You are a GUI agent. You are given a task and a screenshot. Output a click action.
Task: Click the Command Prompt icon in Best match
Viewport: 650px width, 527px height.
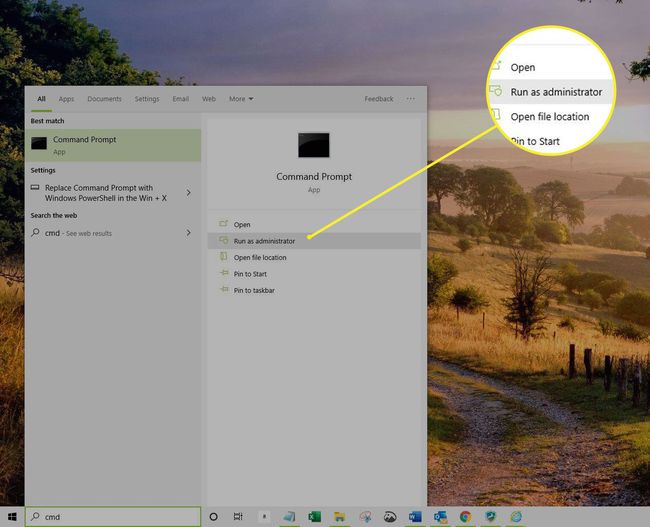click(x=39, y=143)
